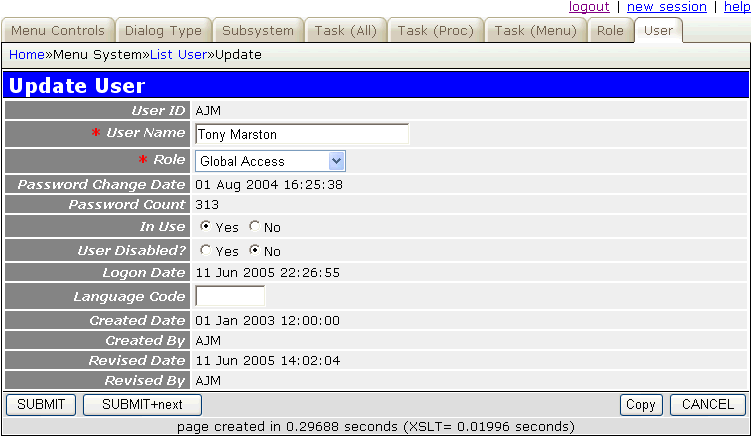Click the Copy button
Viewport: 752px width, 437px height.
[639, 405]
